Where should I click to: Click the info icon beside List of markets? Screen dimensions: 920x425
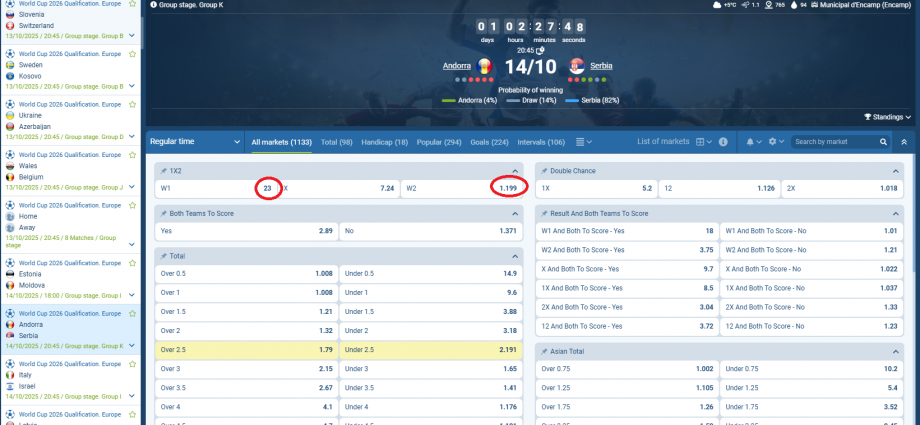(x=723, y=142)
